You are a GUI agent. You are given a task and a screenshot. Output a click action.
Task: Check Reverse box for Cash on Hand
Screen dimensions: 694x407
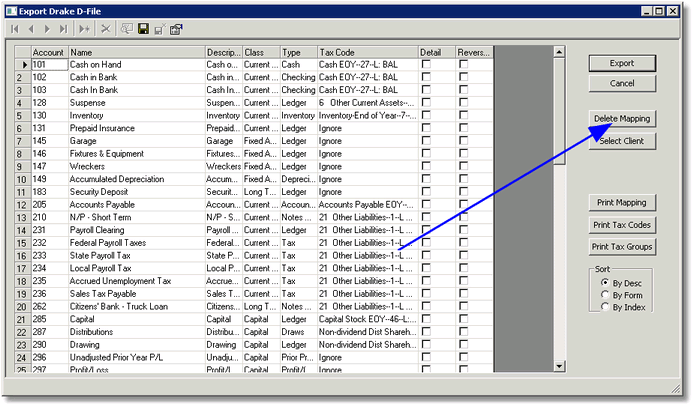[463, 64]
